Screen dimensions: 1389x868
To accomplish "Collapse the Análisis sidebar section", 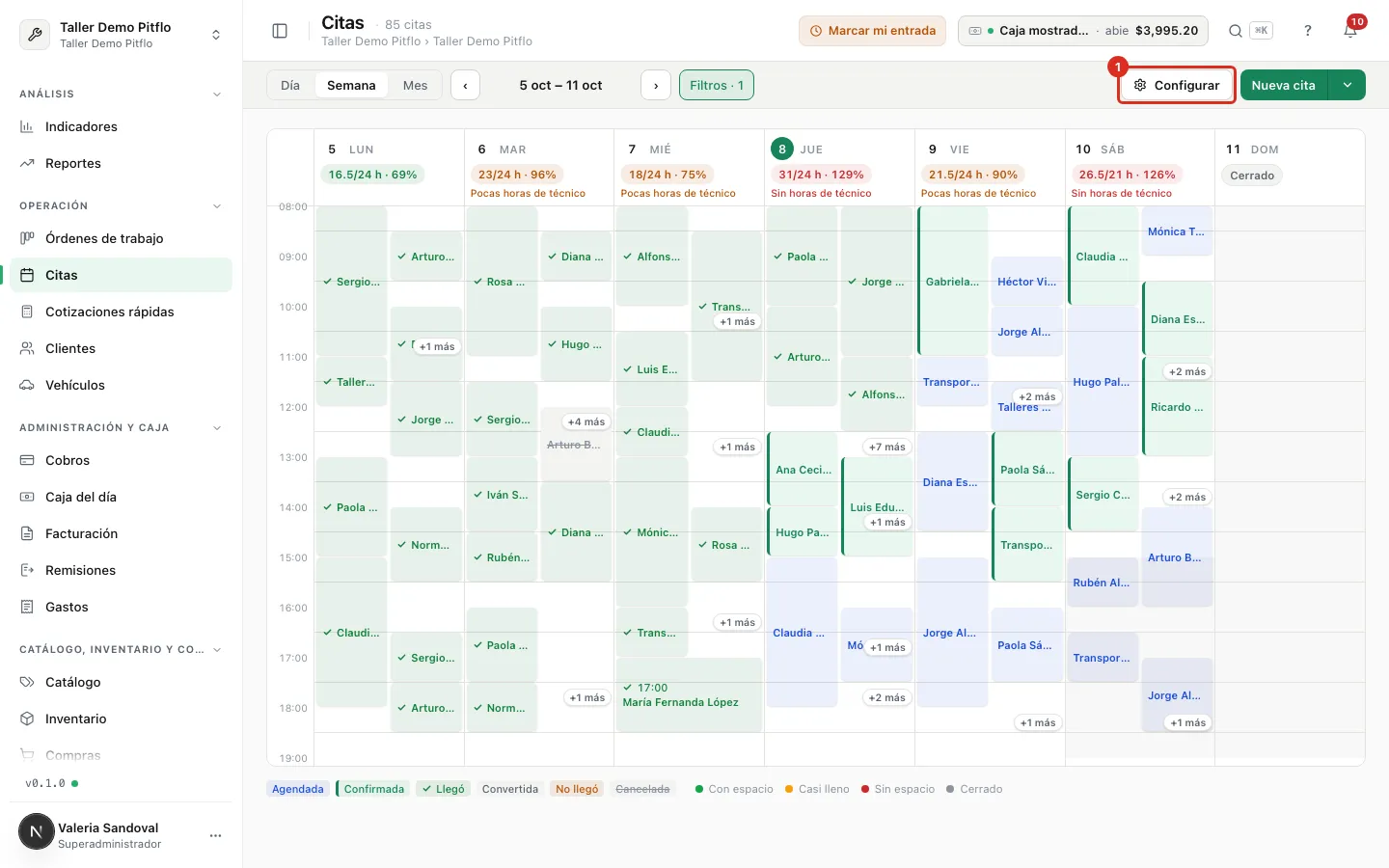I will click(217, 95).
